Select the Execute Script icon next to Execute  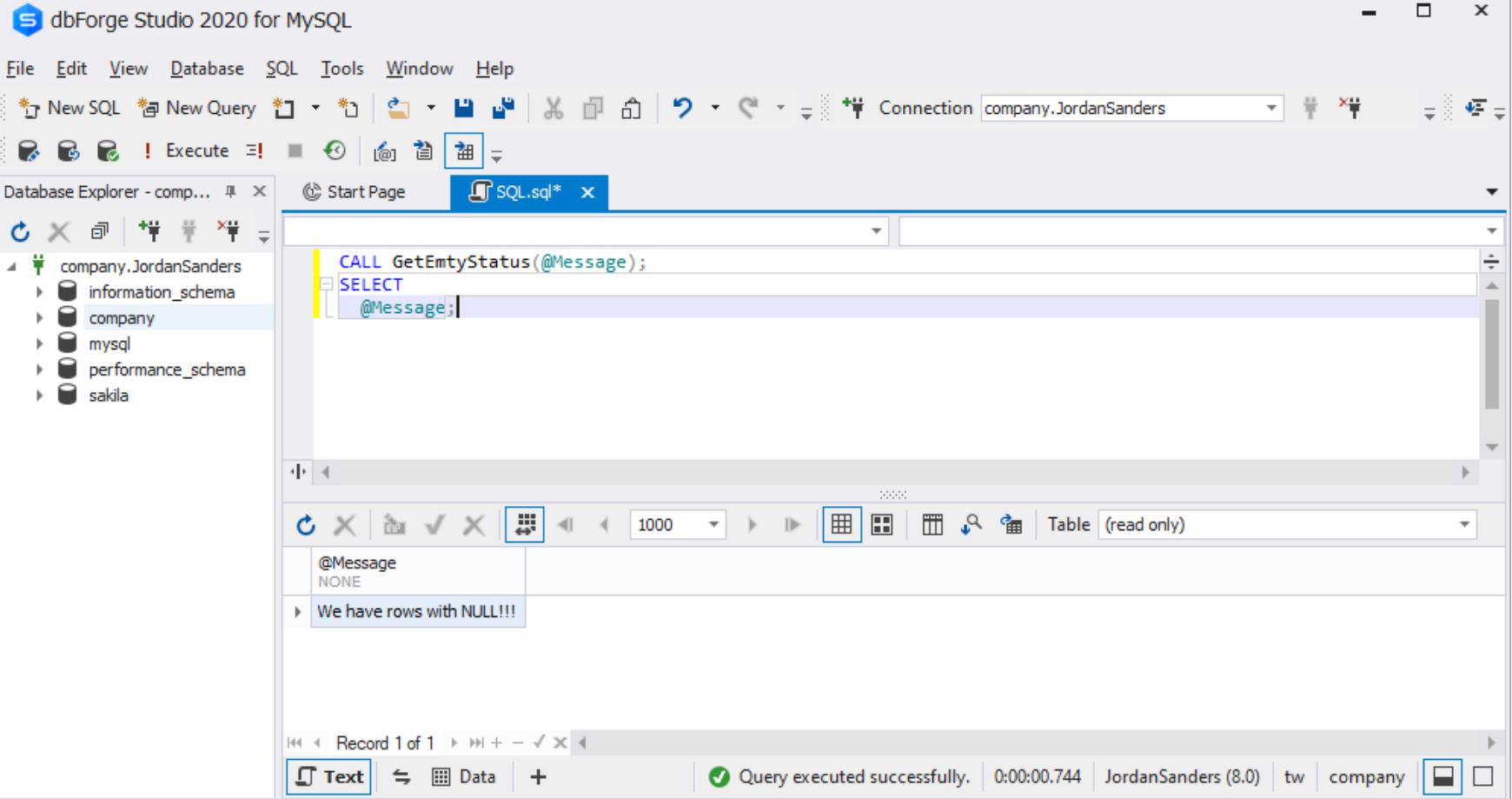click(x=254, y=150)
